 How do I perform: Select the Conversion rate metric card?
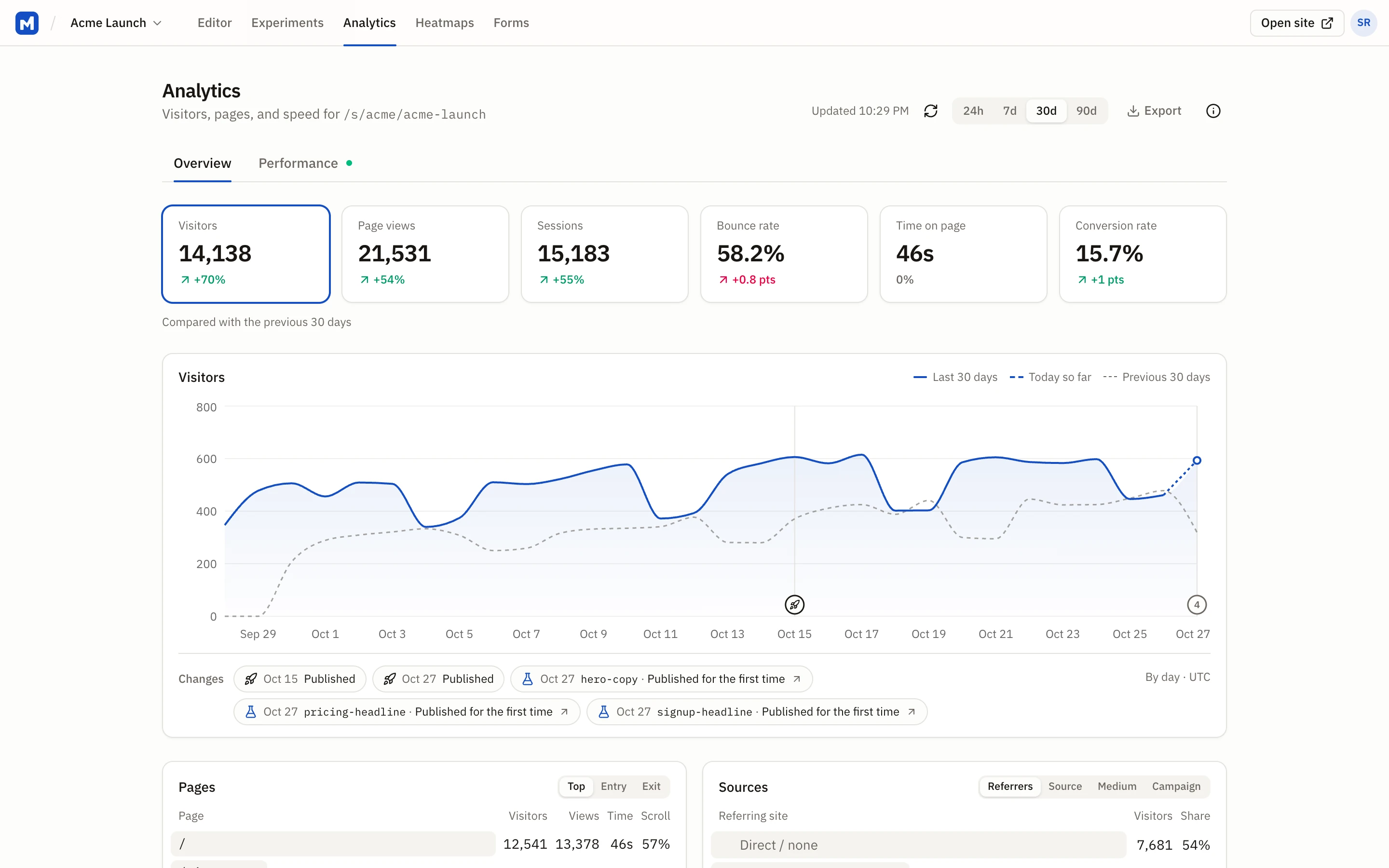click(x=1143, y=254)
